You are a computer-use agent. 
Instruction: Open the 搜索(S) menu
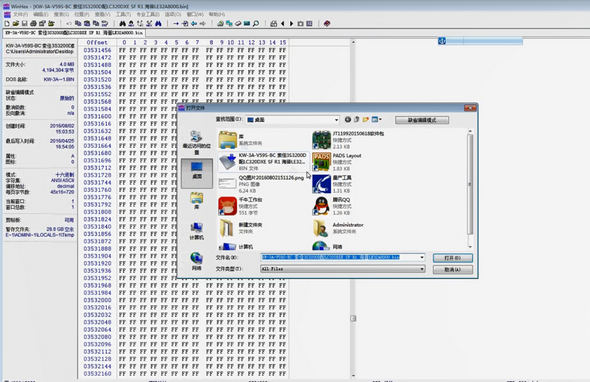[x=61, y=14]
